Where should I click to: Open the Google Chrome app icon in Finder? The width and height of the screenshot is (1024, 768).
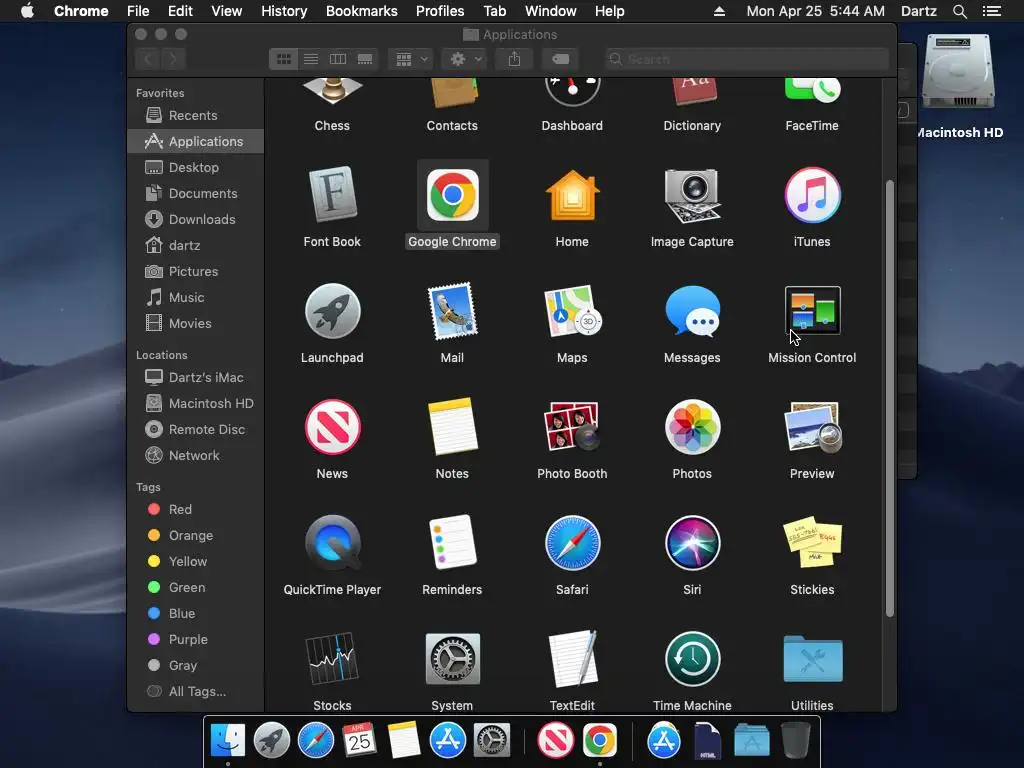452,195
